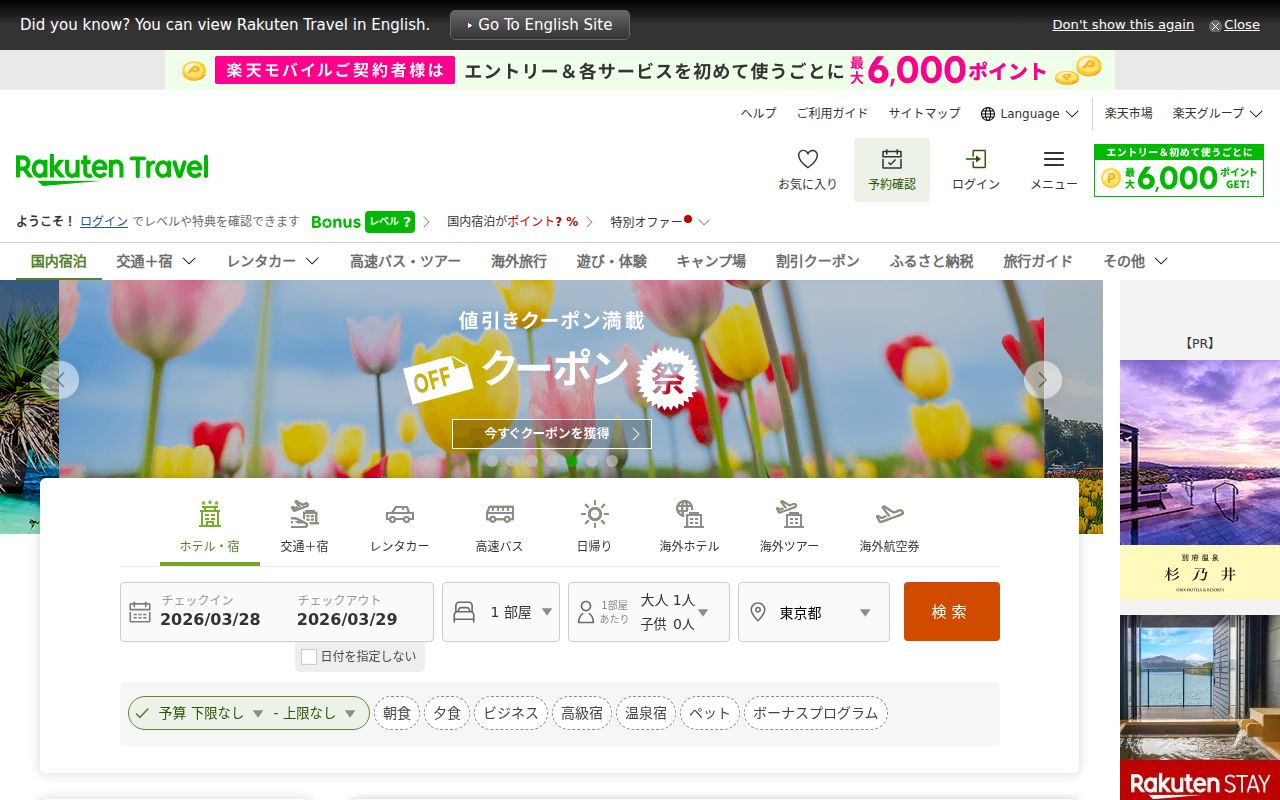Open the 割引クーポン navigation item
The image size is (1280, 800).
coord(818,261)
